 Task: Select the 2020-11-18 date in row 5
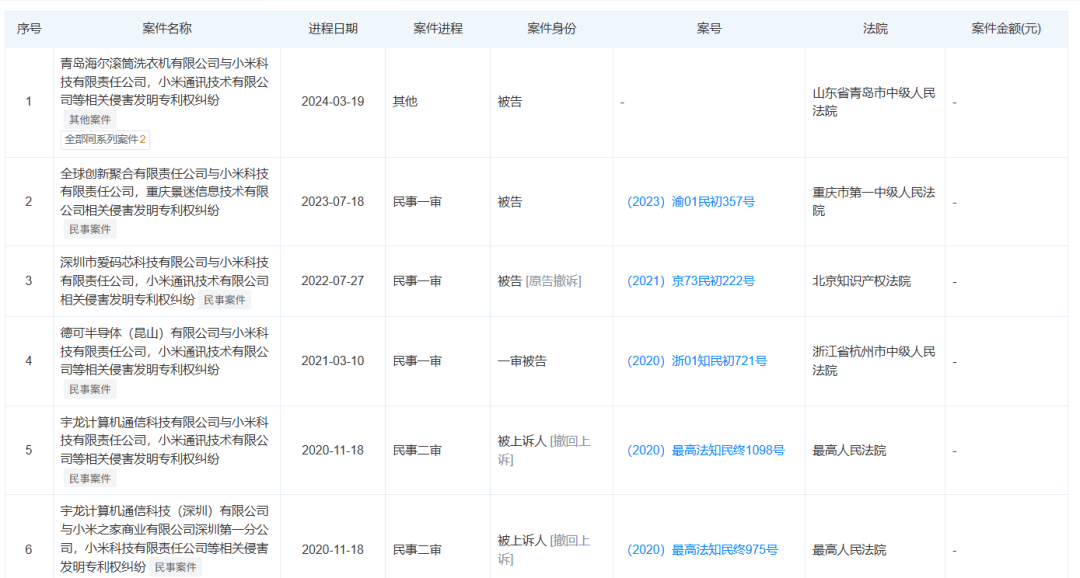pos(333,451)
